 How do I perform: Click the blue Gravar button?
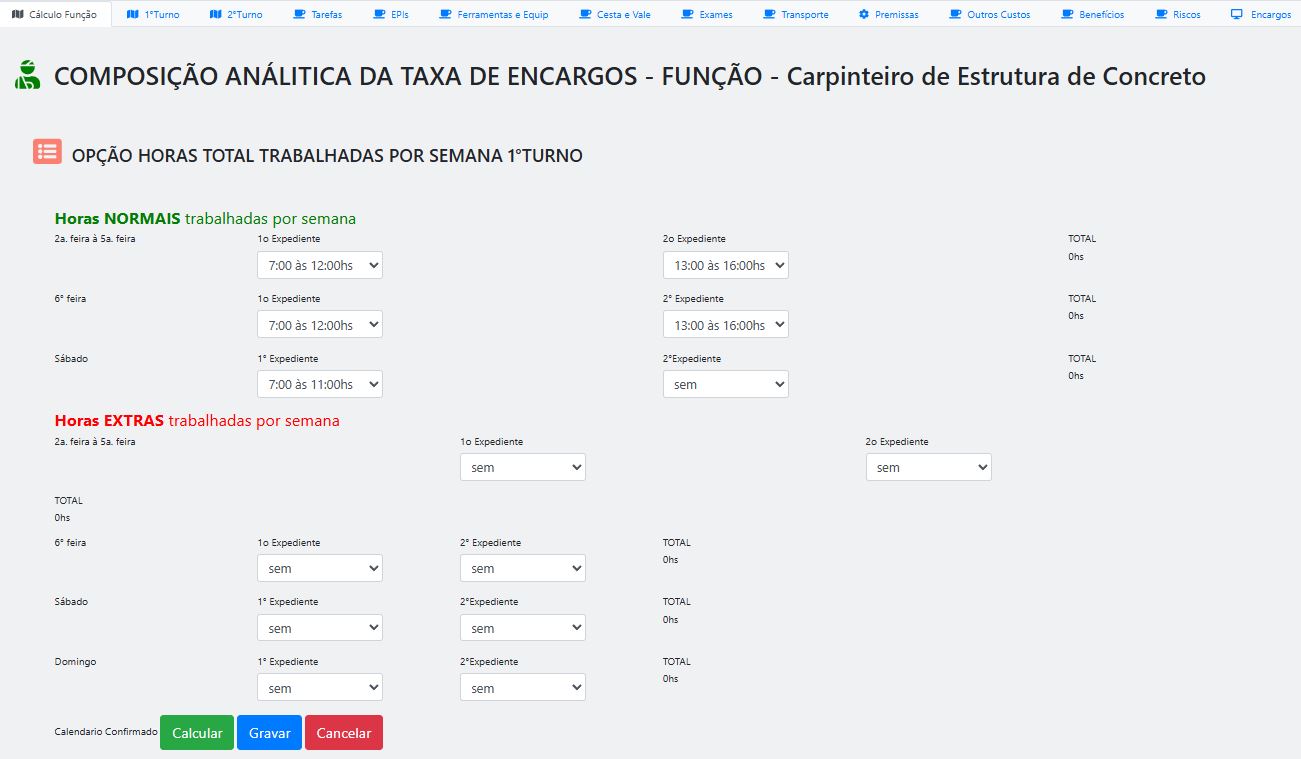pyautogui.click(x=269, y=733)
